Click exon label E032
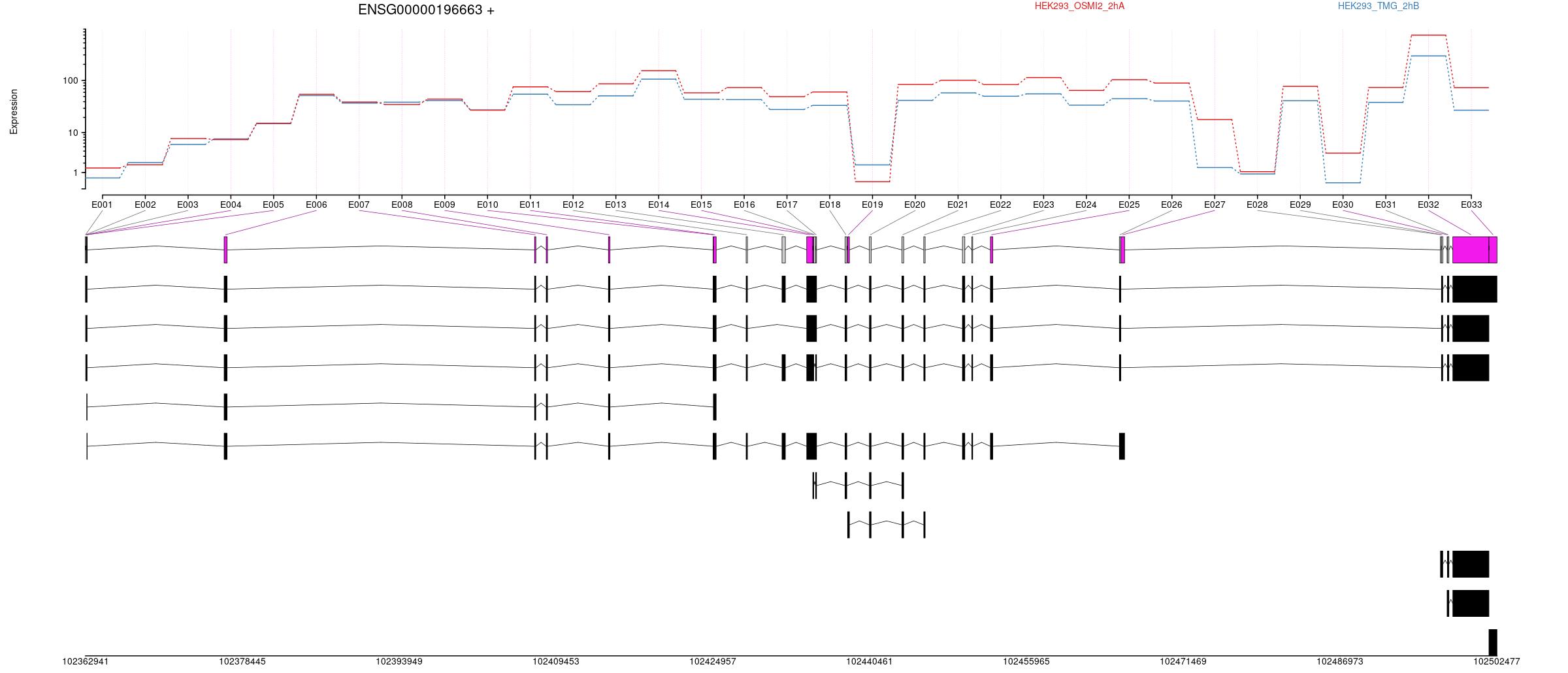 (1428, 205)
